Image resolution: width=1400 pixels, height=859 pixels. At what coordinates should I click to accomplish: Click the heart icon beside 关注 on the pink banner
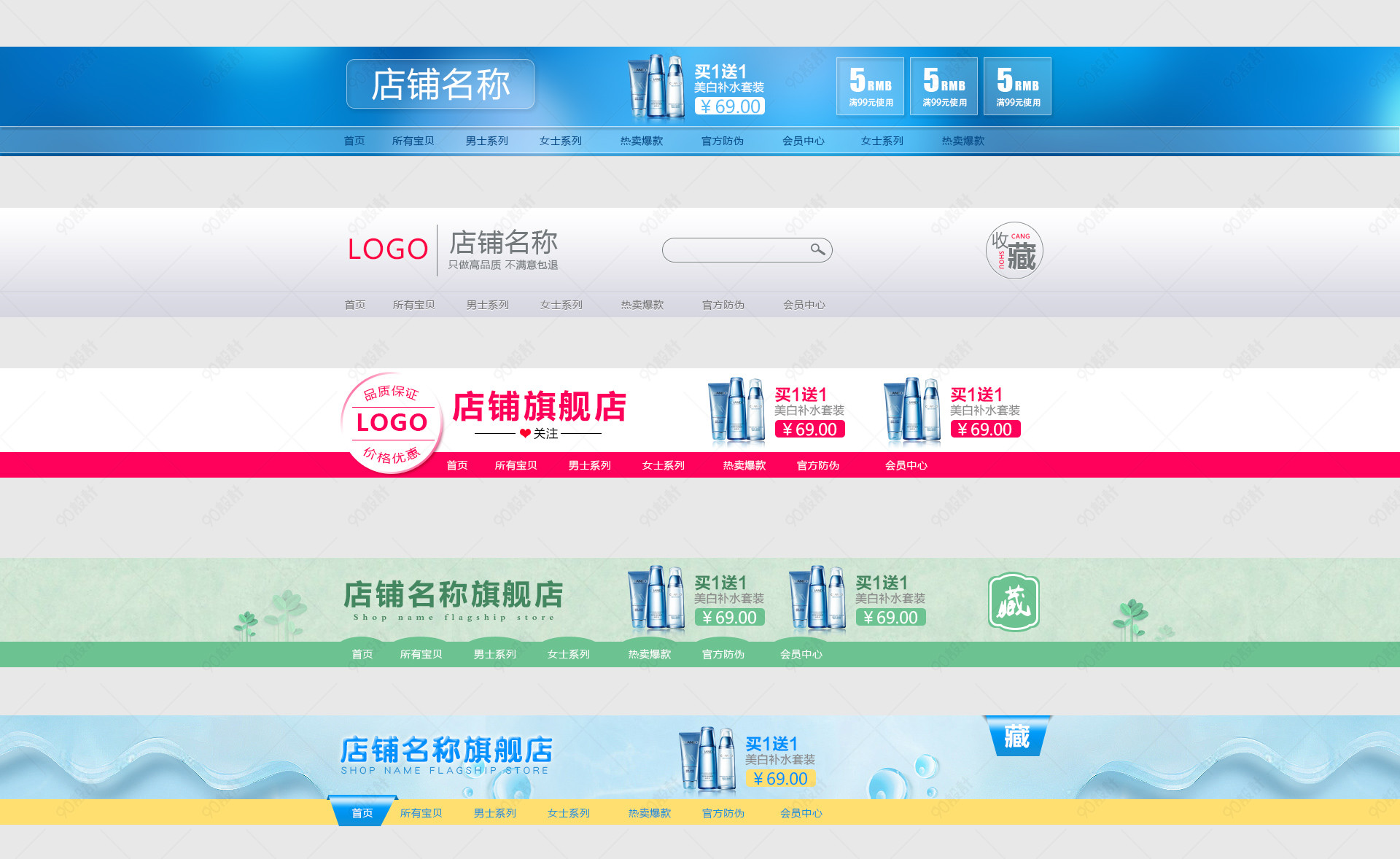524,432
